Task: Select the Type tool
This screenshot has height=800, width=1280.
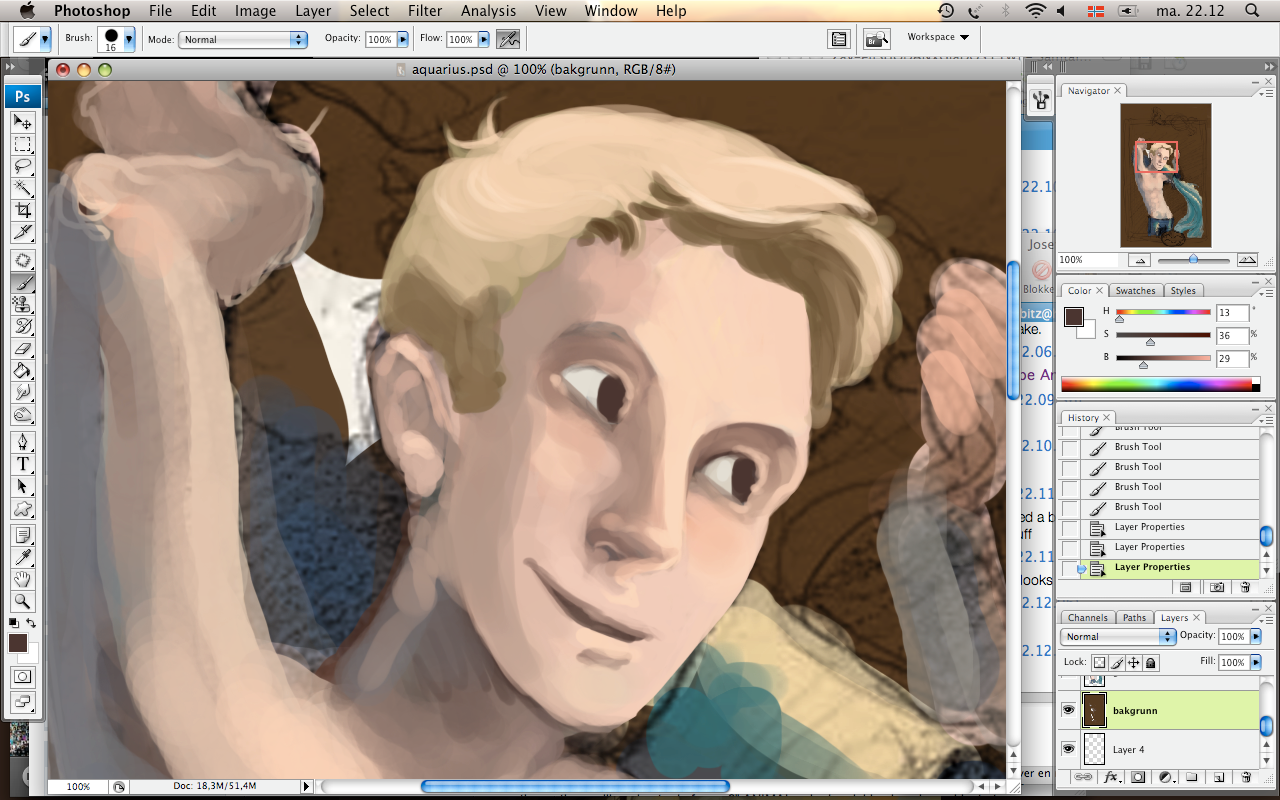Action: pos(23,464)
